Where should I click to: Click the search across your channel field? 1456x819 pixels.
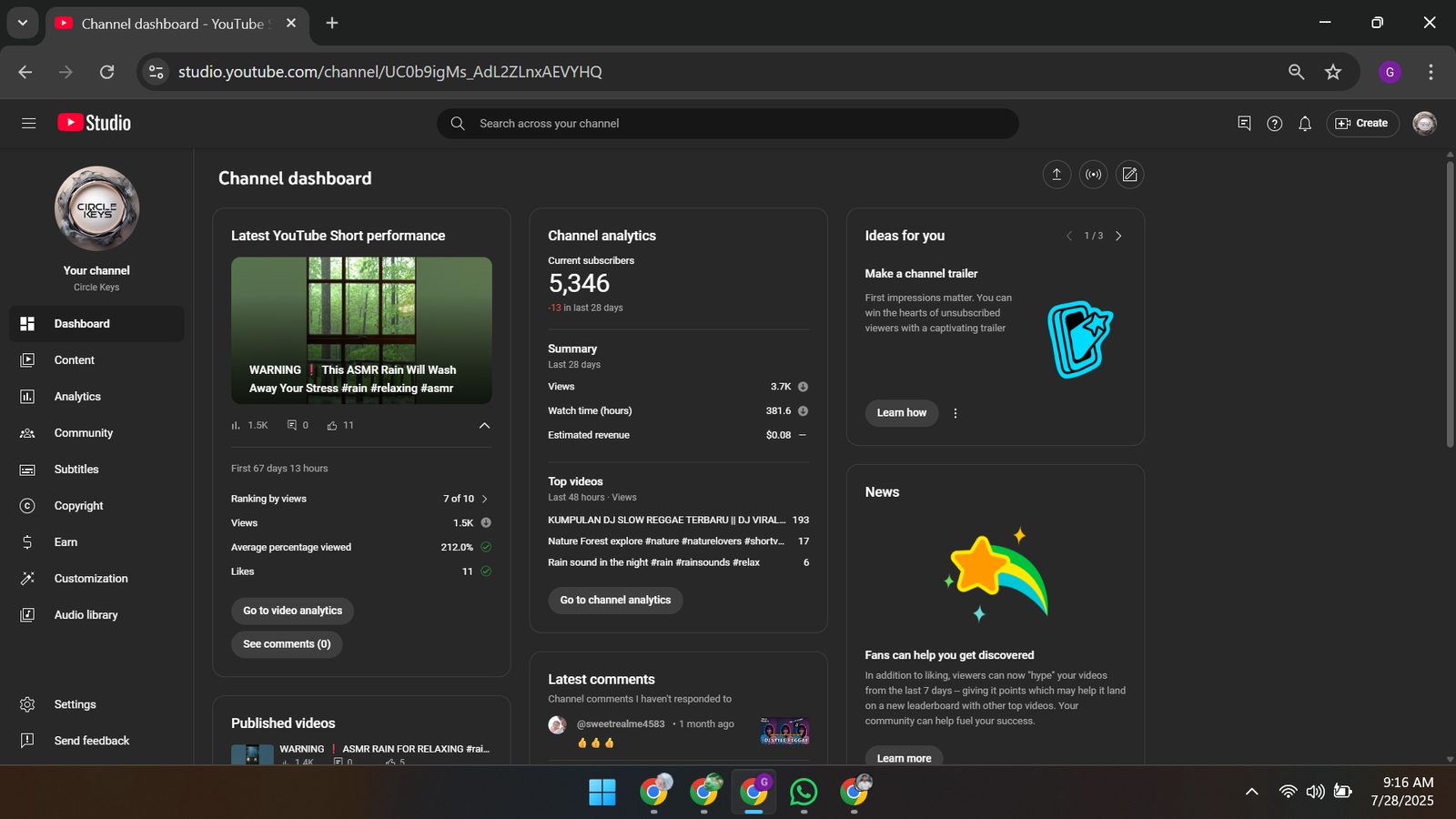[x=727, y=124]
